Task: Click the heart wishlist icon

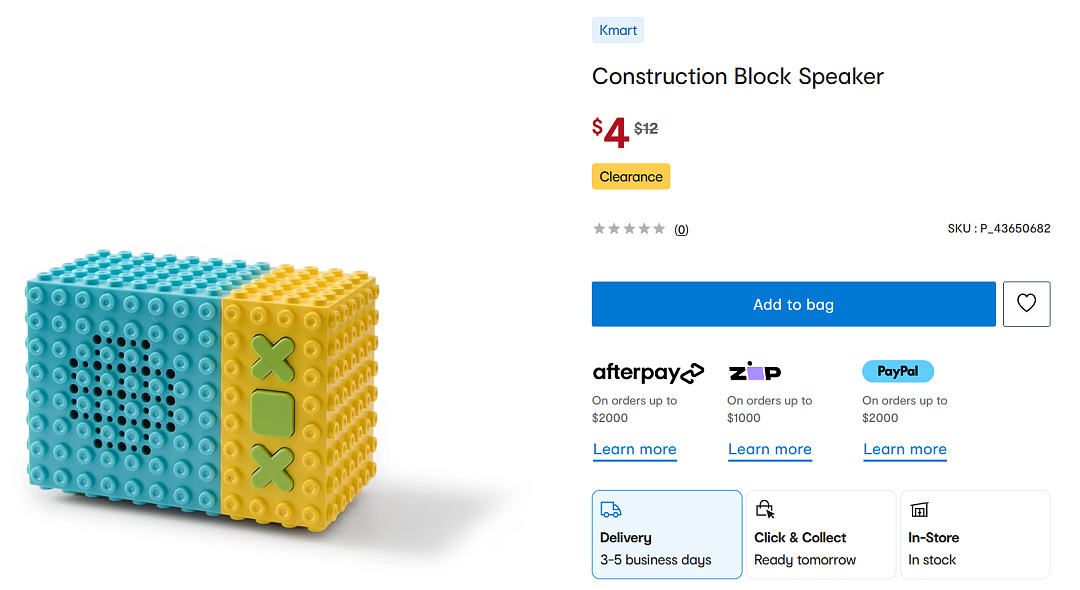Action: pos(1026,304)
